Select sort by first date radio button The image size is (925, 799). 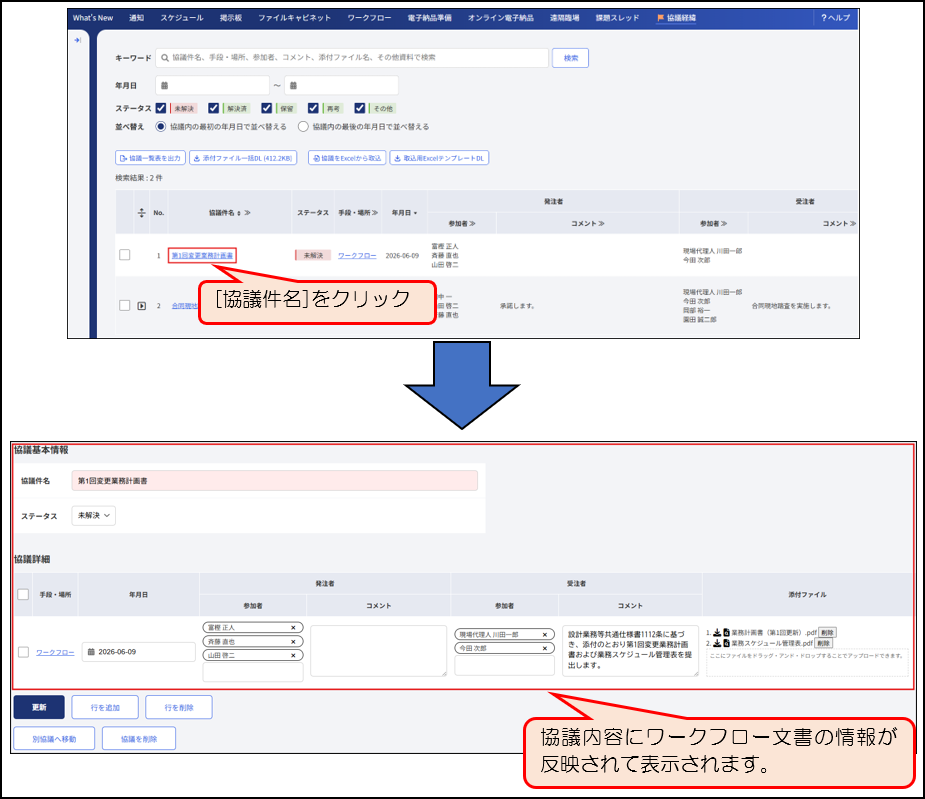pos(160,126)
